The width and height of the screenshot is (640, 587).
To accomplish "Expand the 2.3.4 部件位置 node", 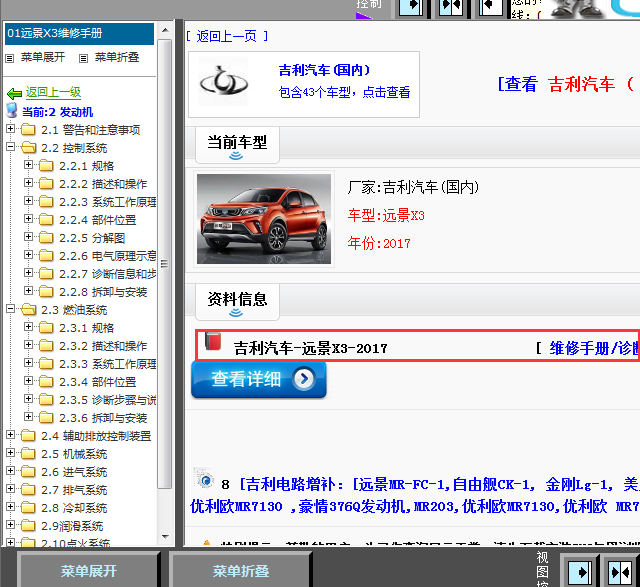I will coord(29,380).
